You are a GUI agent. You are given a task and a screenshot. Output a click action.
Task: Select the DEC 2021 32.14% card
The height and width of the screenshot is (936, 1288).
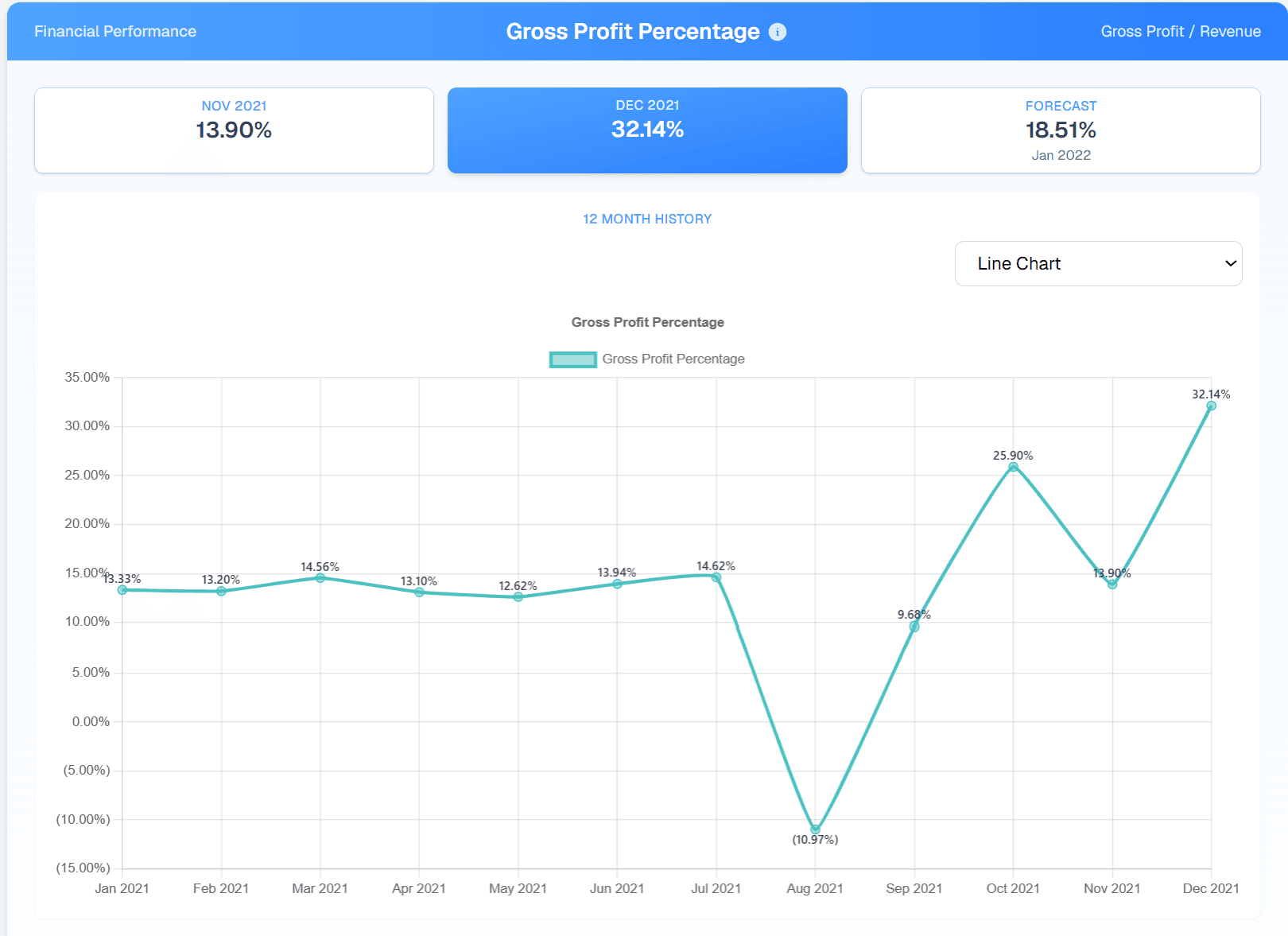pos(647,130)
